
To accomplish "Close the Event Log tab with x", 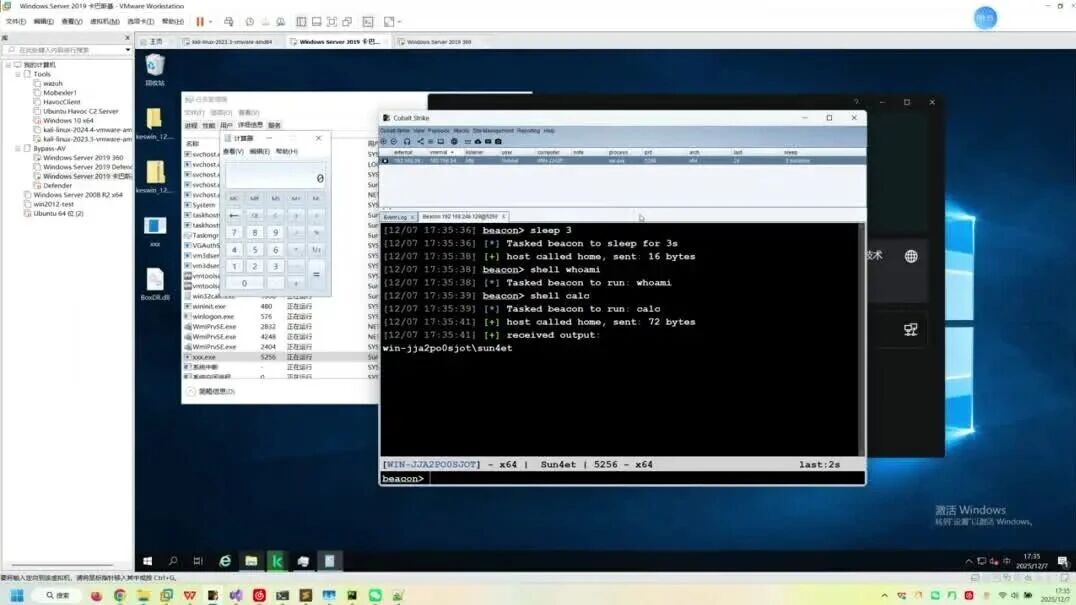I will pyautogui.click(x=412, y=217).
